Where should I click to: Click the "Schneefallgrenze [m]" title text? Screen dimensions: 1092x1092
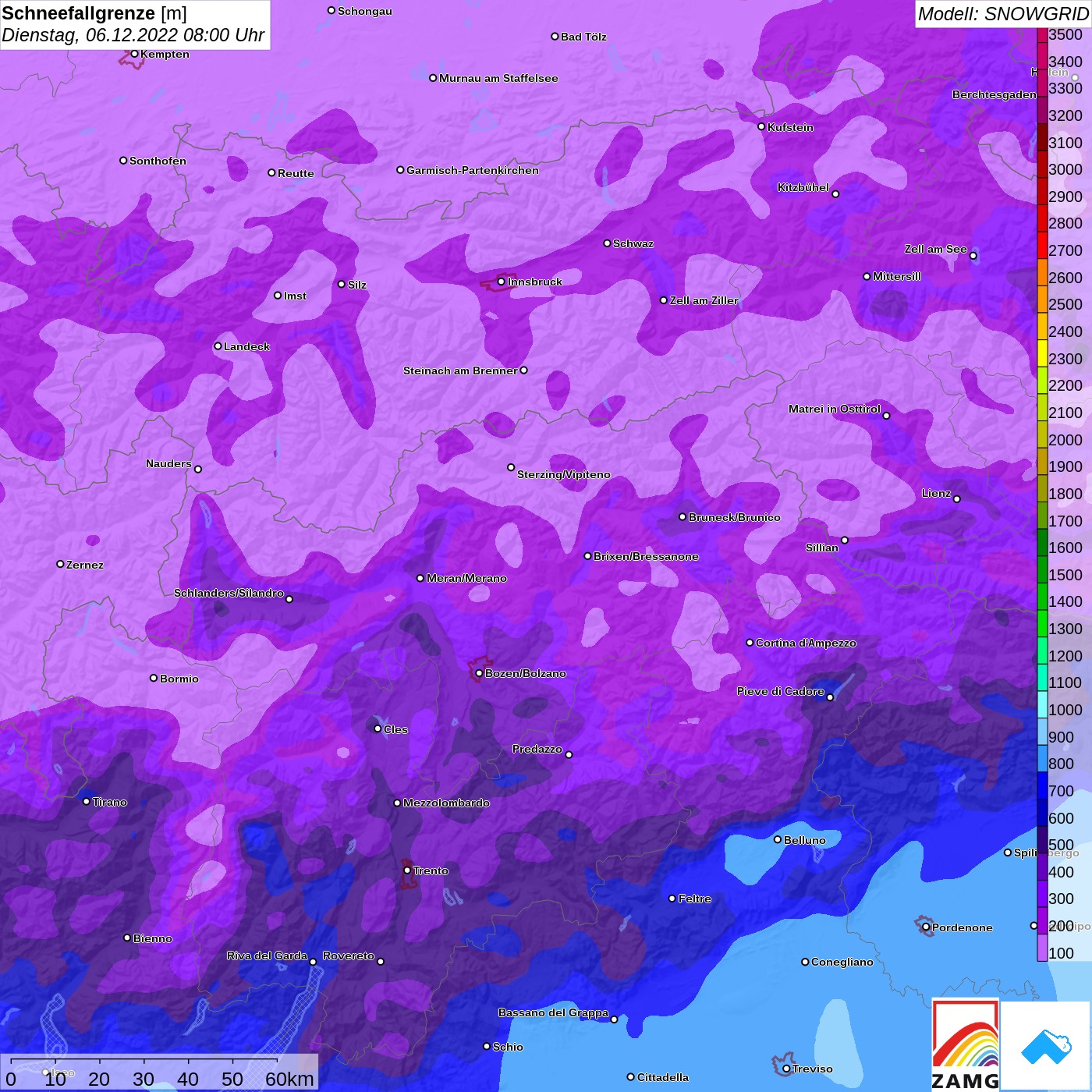click(94, 14)
